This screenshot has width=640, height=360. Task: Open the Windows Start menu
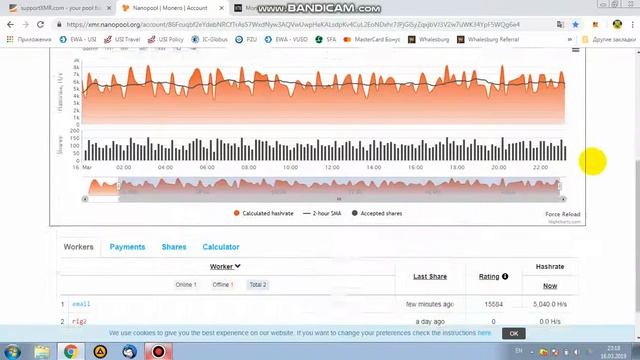point(13,351)
